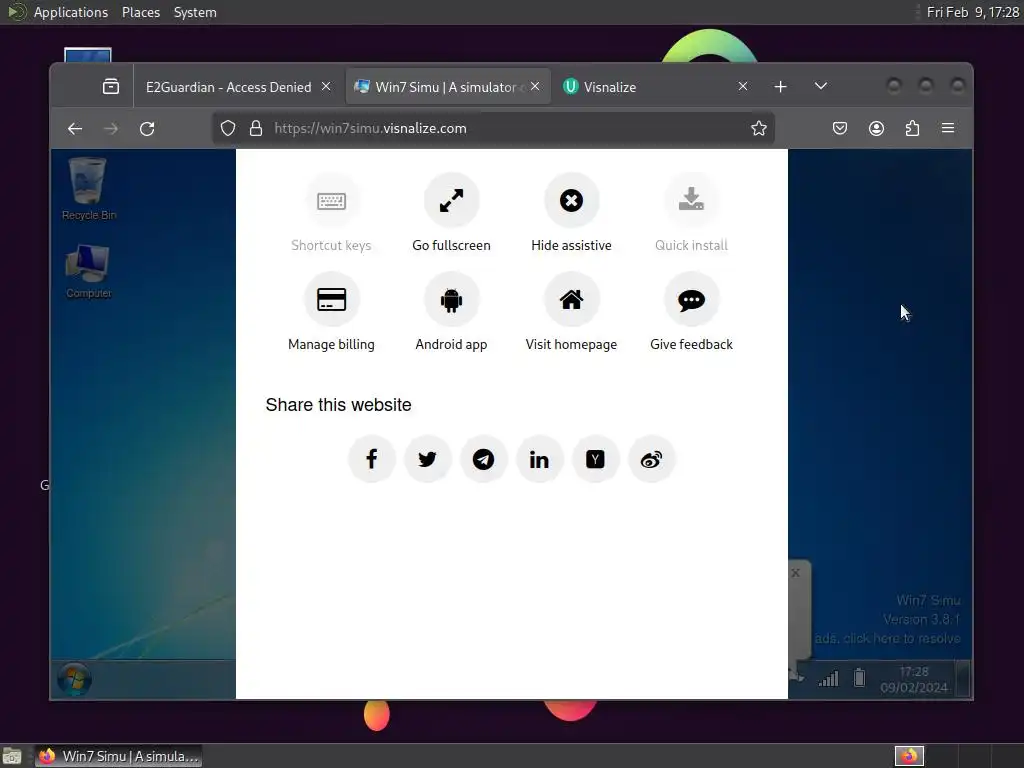This screenshot has width=1024, height=768.
Task: Click the Windows 7 Start orb
Action: pos(74,679)
